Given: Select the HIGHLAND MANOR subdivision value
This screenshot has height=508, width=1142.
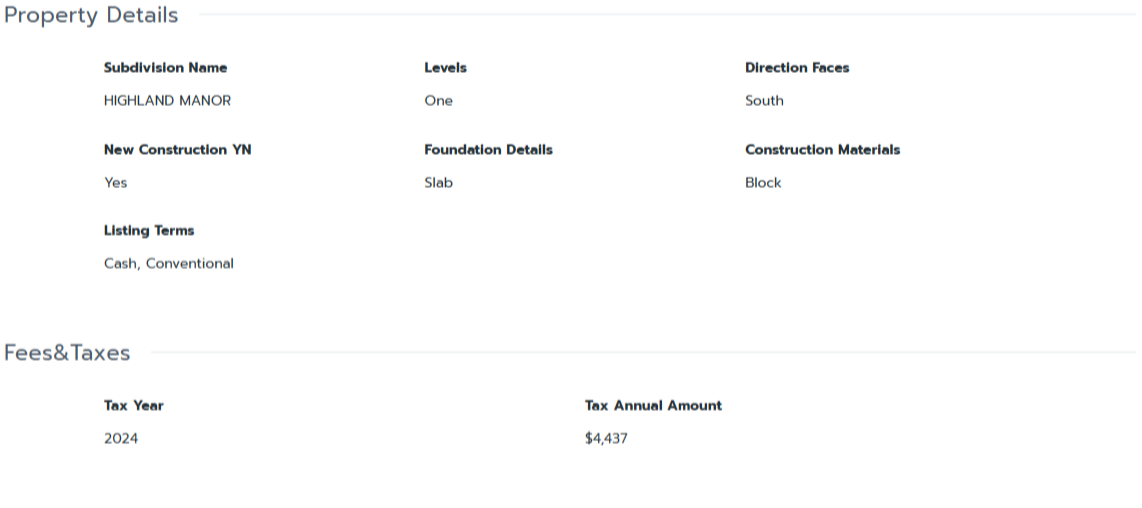Looking at the screenshot, I should 167,101.
